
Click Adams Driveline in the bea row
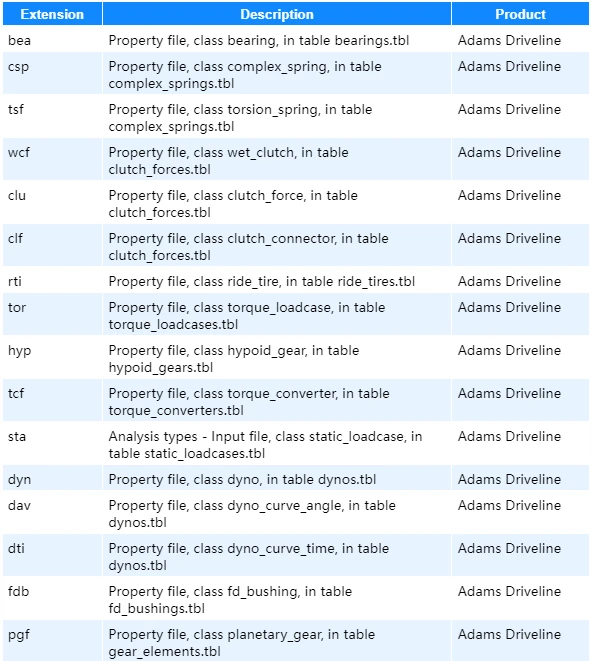tap(509, 40)
